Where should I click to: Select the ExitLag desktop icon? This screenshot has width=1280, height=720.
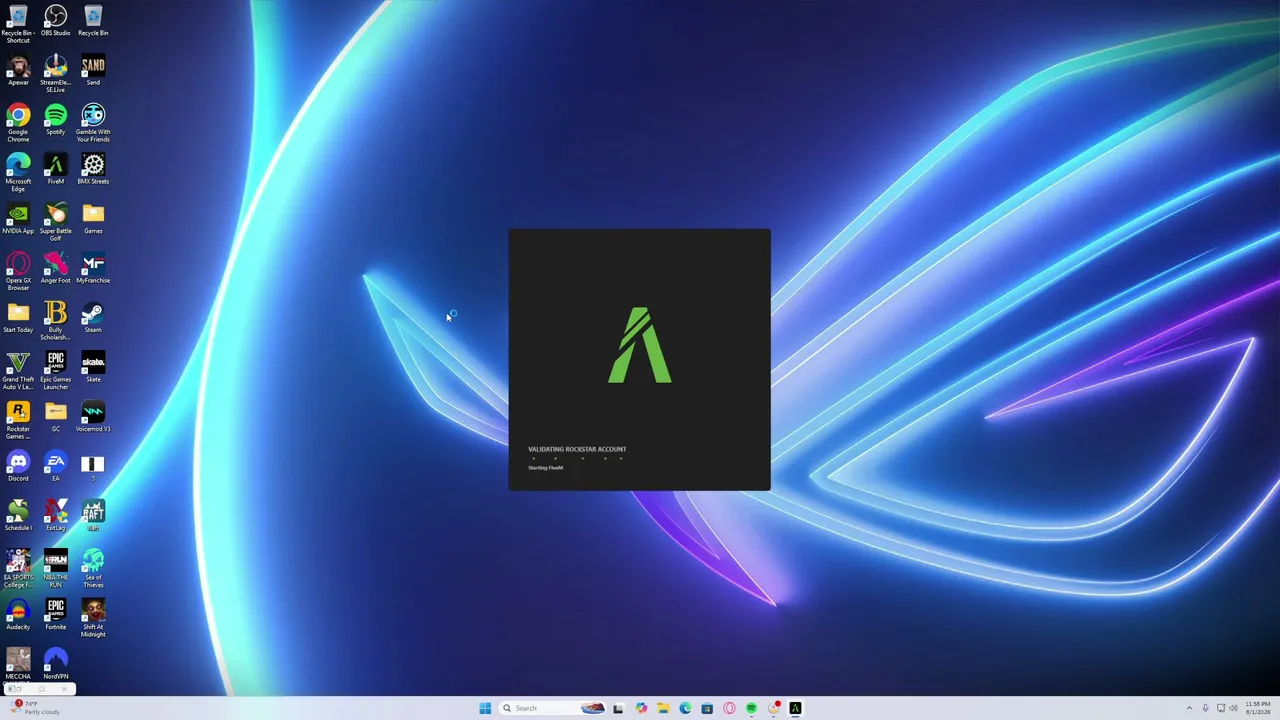point(56,515)
